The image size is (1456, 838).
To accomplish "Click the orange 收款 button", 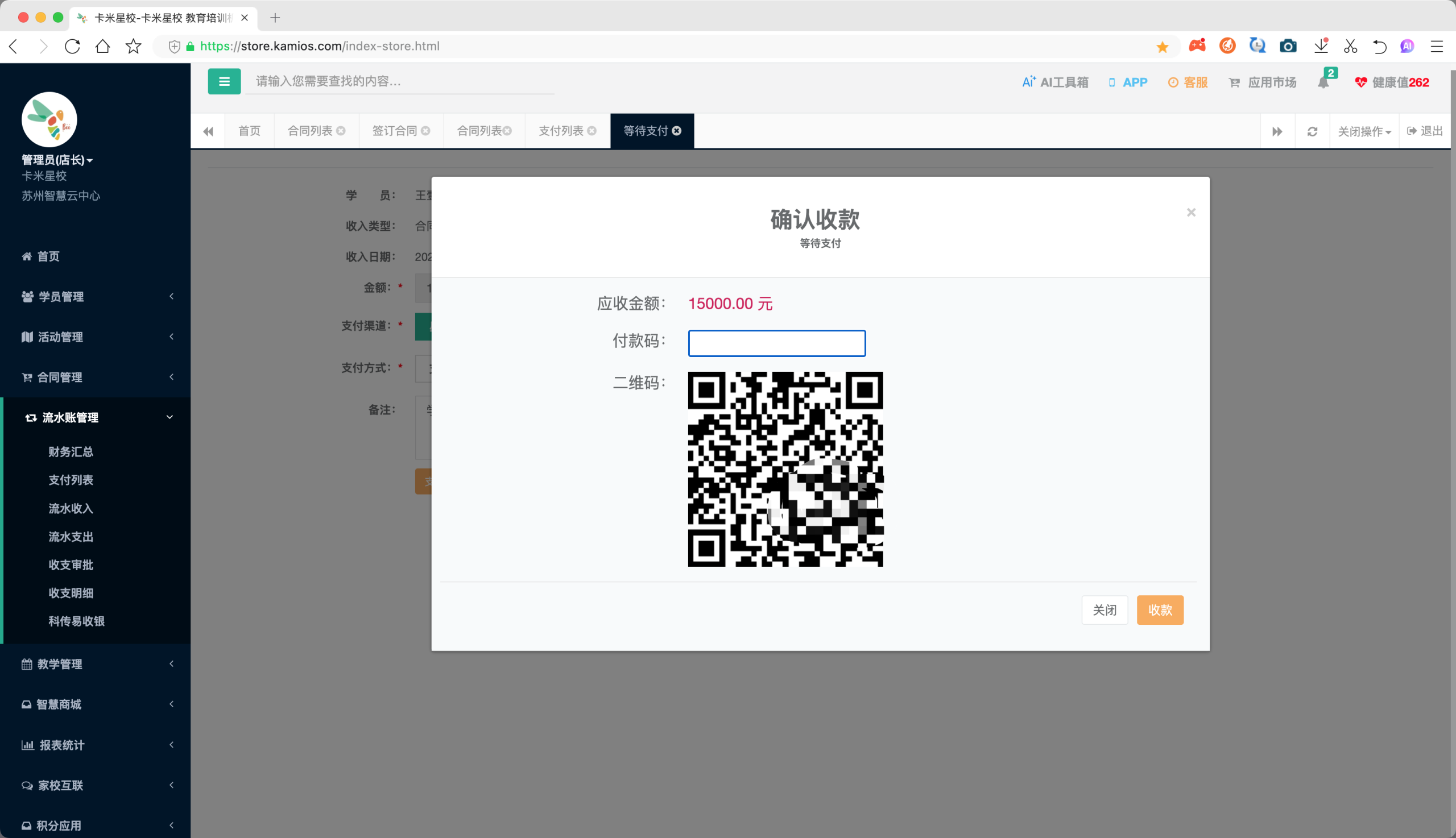I will [x=1160, y=609].
